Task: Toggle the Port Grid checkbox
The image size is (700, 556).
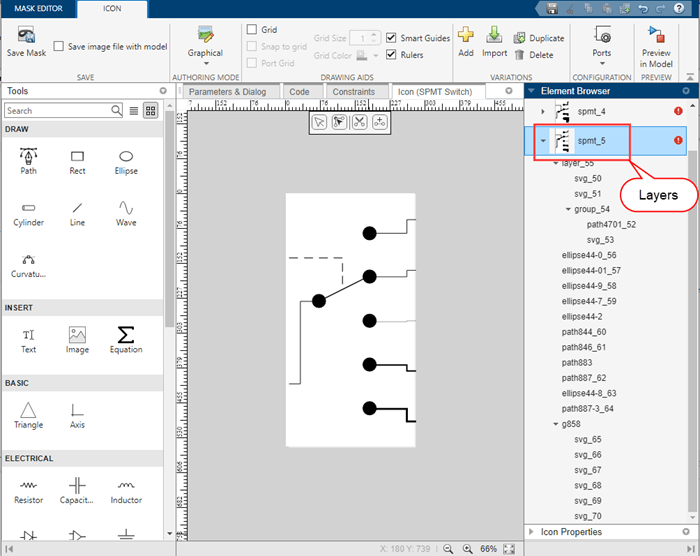Action: click(252, 63)
